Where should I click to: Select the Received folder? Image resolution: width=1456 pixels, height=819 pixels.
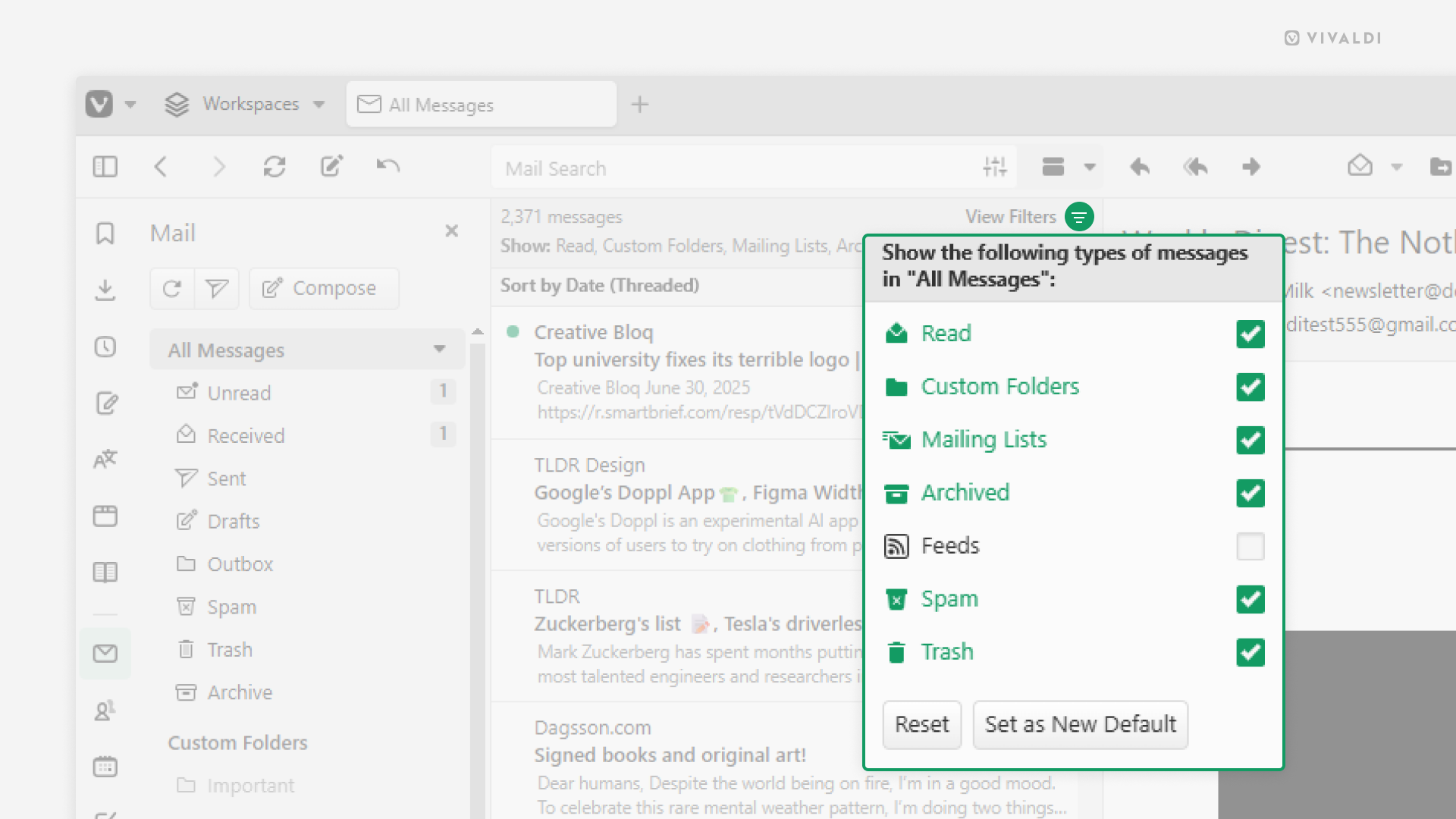tap(307, 435)
